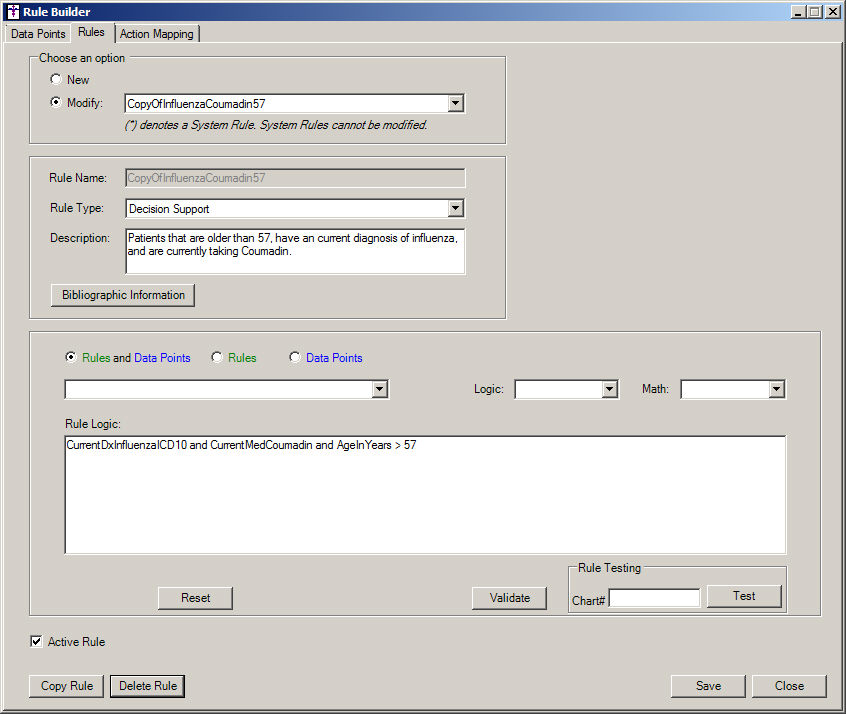Select Rules and Data Points radio button

(71, 358)
